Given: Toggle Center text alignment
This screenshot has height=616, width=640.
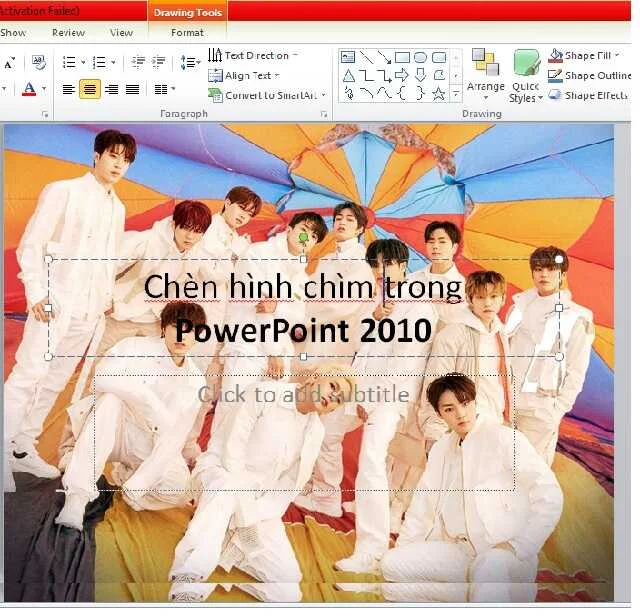Looking at the screenshot, I should point(90,89).
